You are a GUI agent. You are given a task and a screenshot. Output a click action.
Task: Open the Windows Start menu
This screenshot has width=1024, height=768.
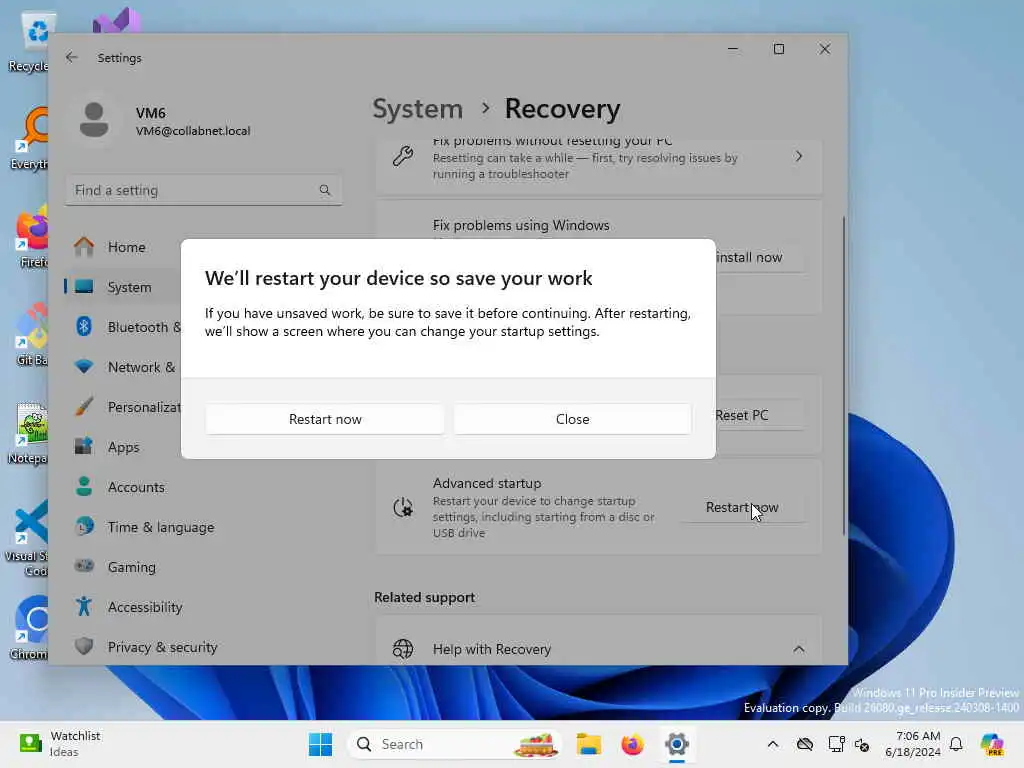point(320,744)
